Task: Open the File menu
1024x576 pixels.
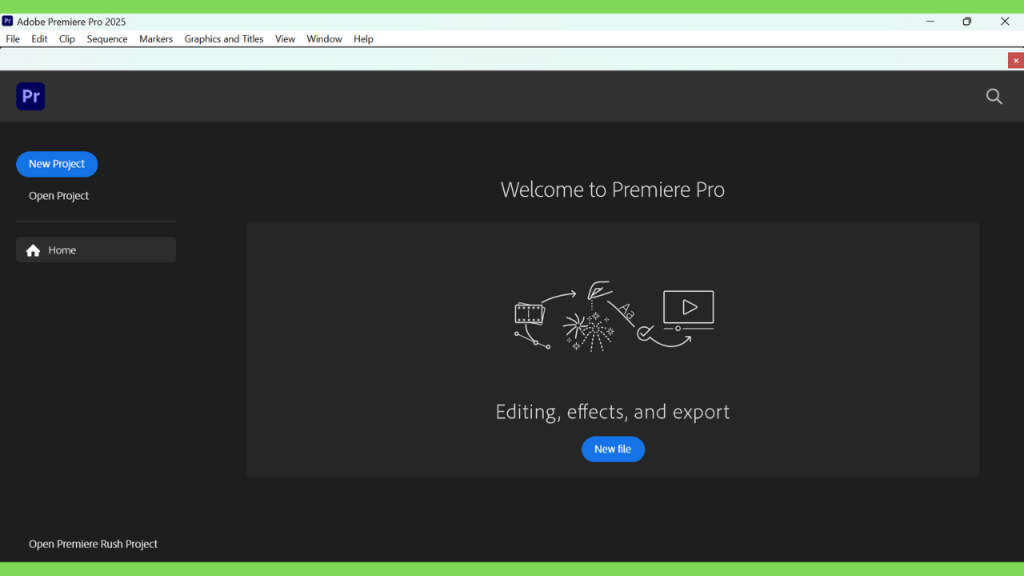Action: click(x=12, y=39)
